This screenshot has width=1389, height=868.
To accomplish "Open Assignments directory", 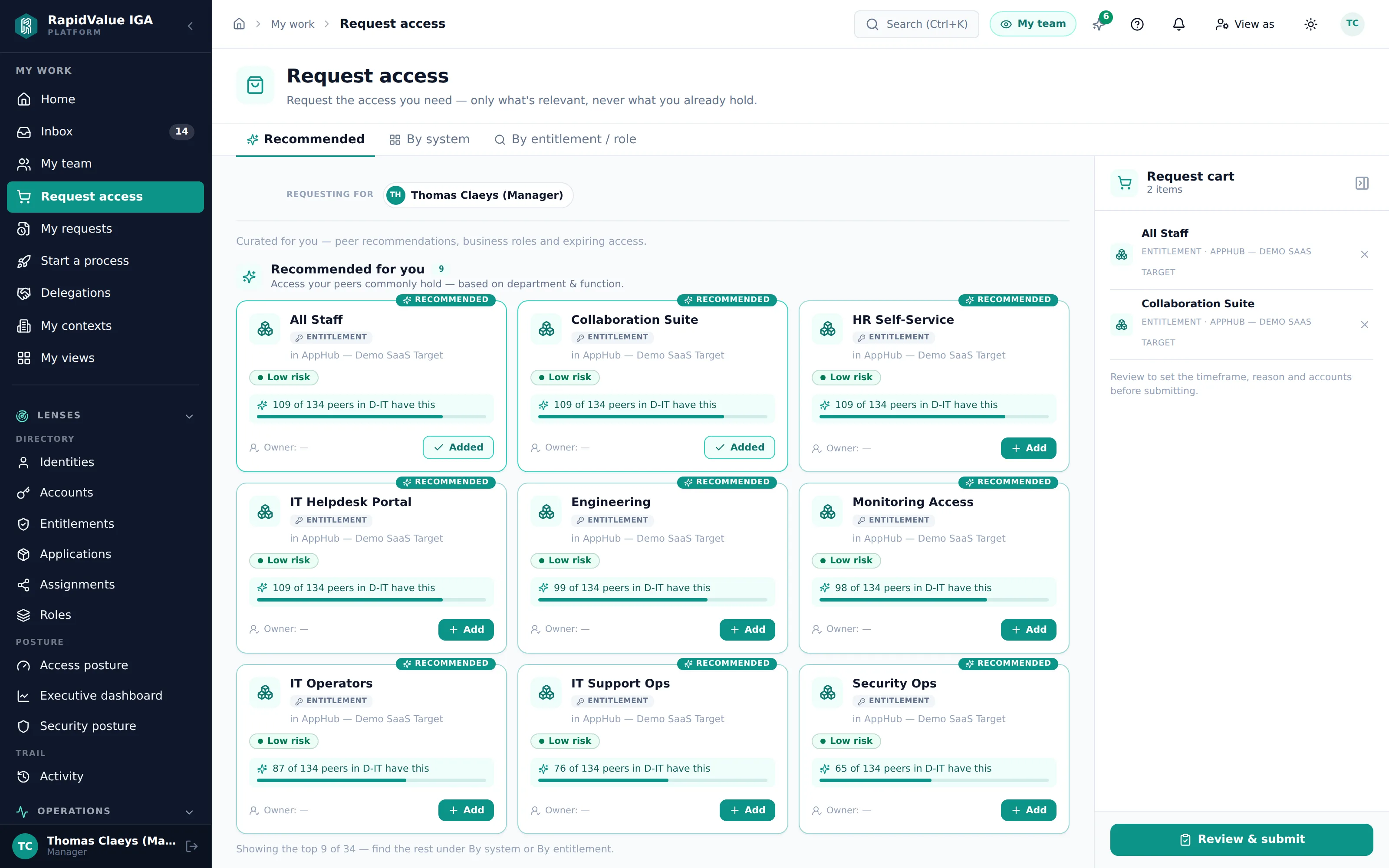I will 105,585.
